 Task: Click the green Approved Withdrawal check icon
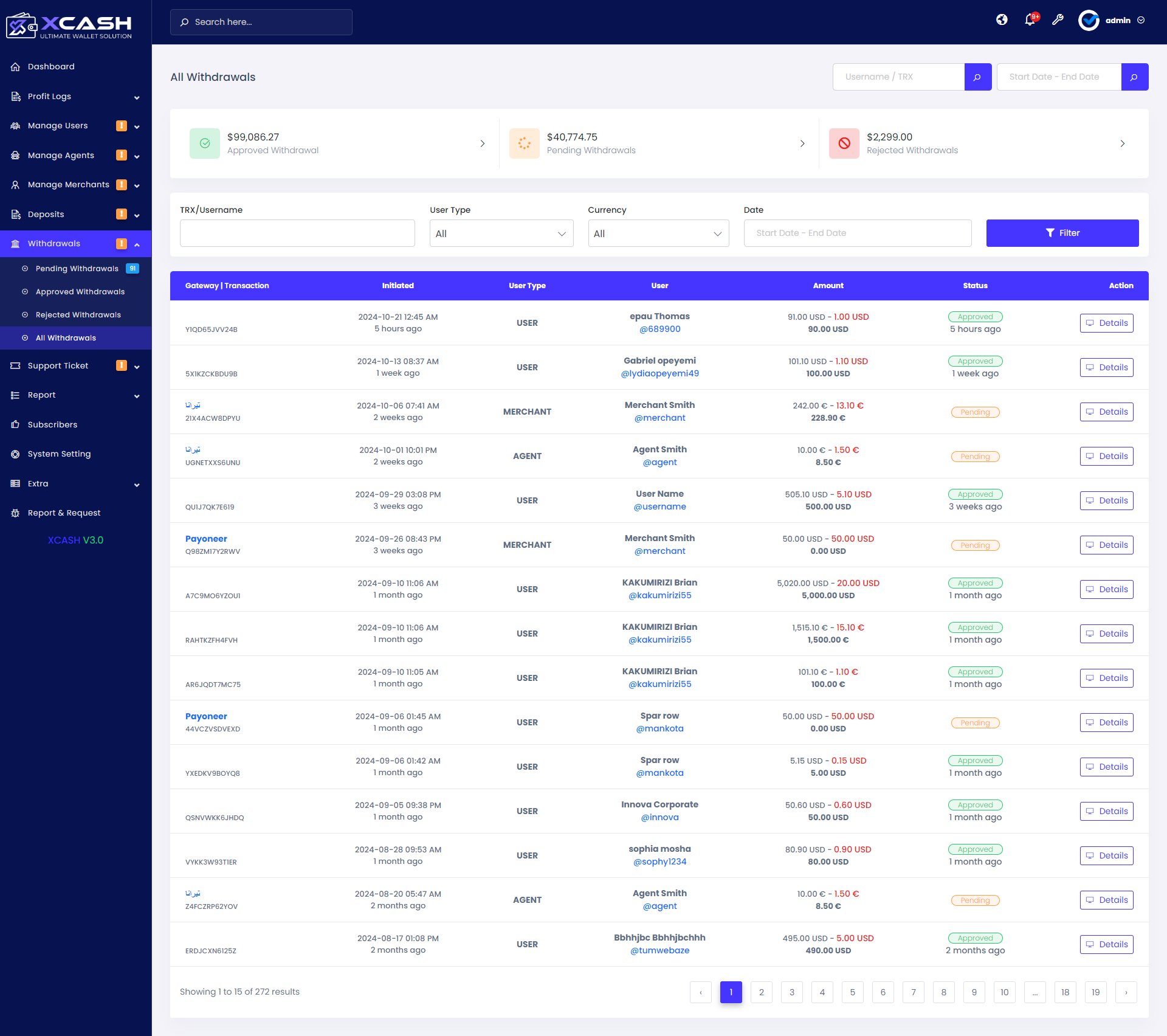(205, 143)
